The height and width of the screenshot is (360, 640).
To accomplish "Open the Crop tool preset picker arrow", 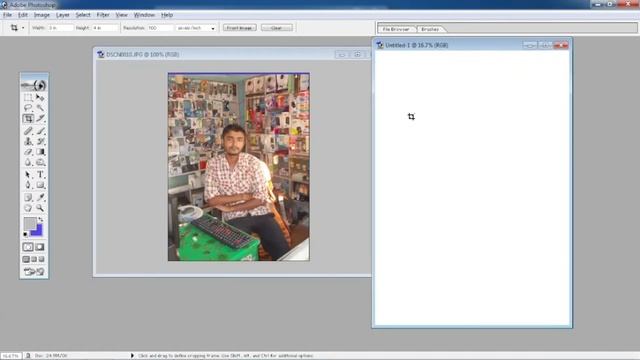I will 23,28.
